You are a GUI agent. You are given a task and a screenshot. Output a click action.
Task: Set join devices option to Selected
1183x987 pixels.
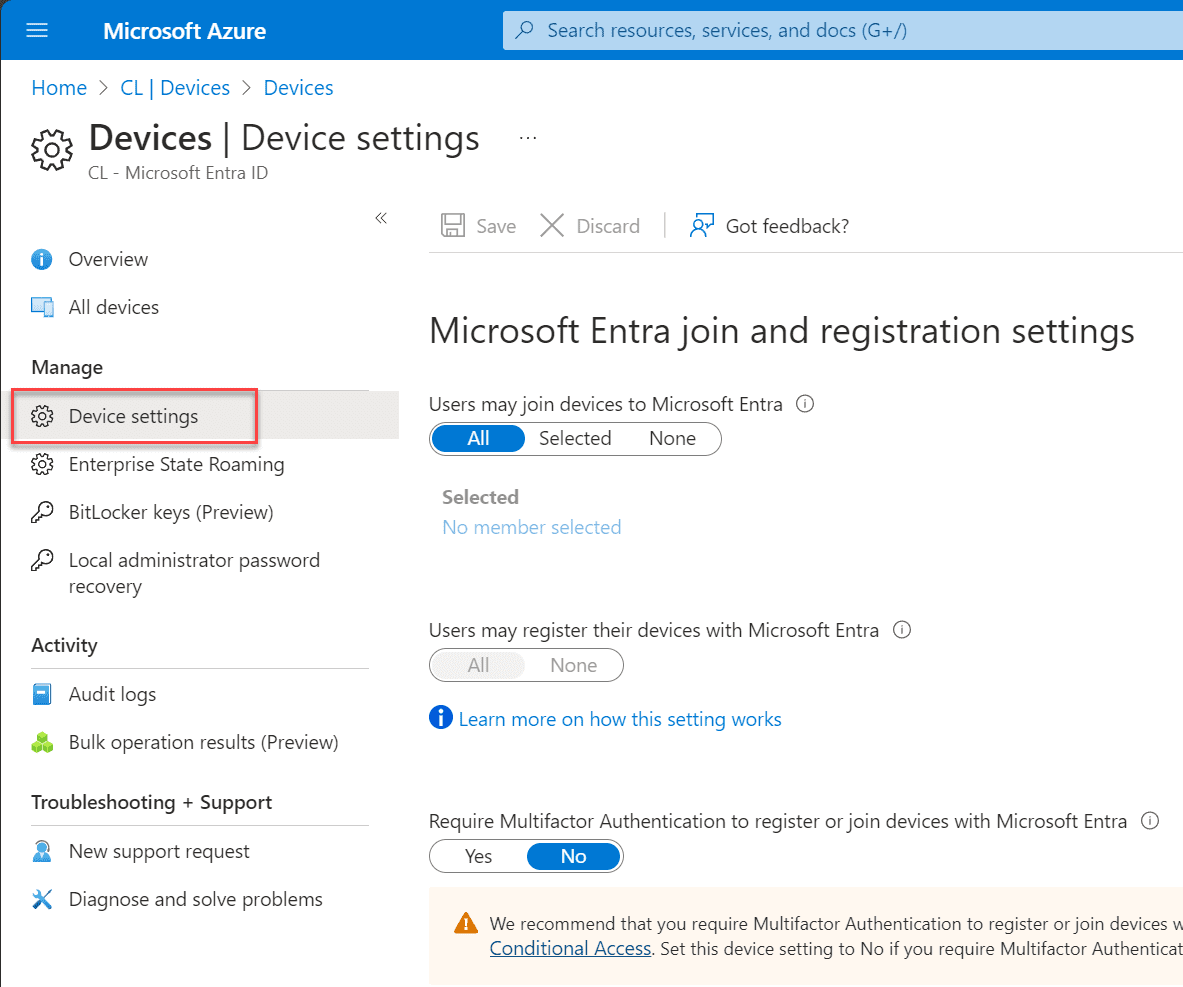pos(575,438)
